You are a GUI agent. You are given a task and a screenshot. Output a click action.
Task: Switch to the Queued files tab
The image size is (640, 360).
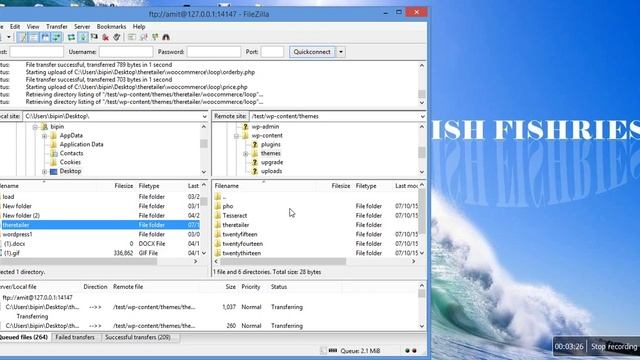24,338
